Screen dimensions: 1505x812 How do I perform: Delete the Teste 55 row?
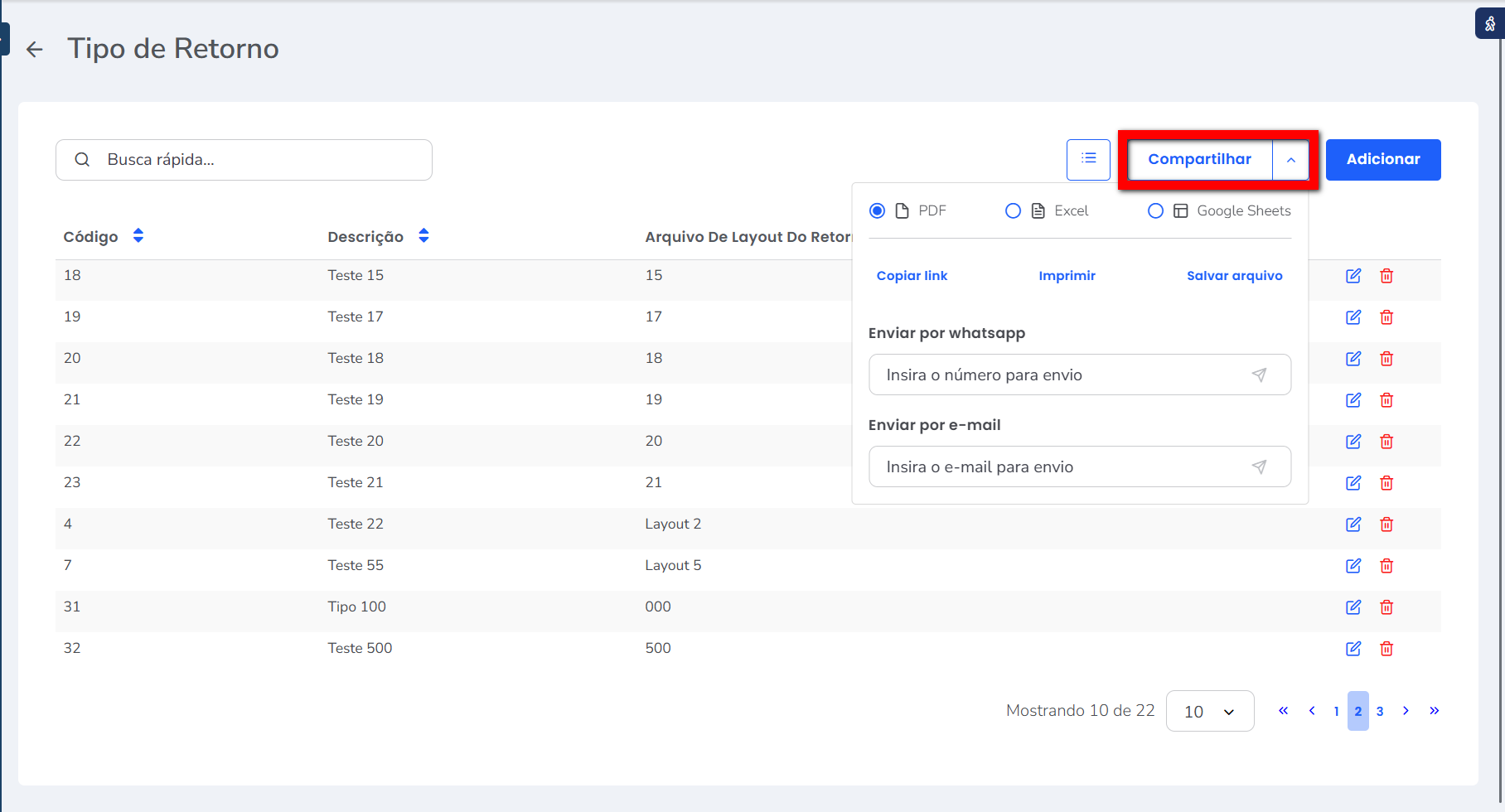click(x=1386, y=566)
